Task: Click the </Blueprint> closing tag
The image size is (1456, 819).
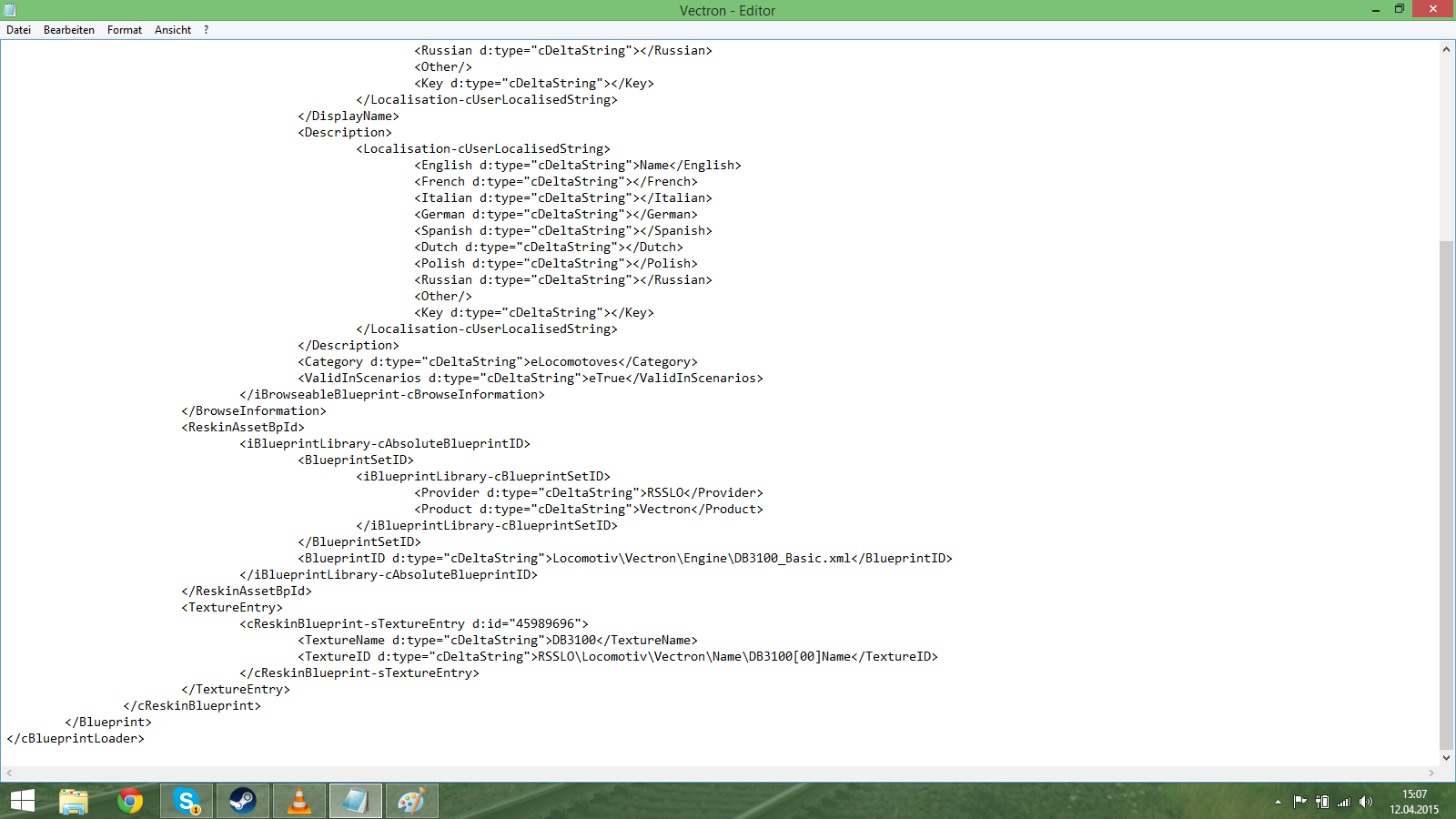Action: [108, 723]
